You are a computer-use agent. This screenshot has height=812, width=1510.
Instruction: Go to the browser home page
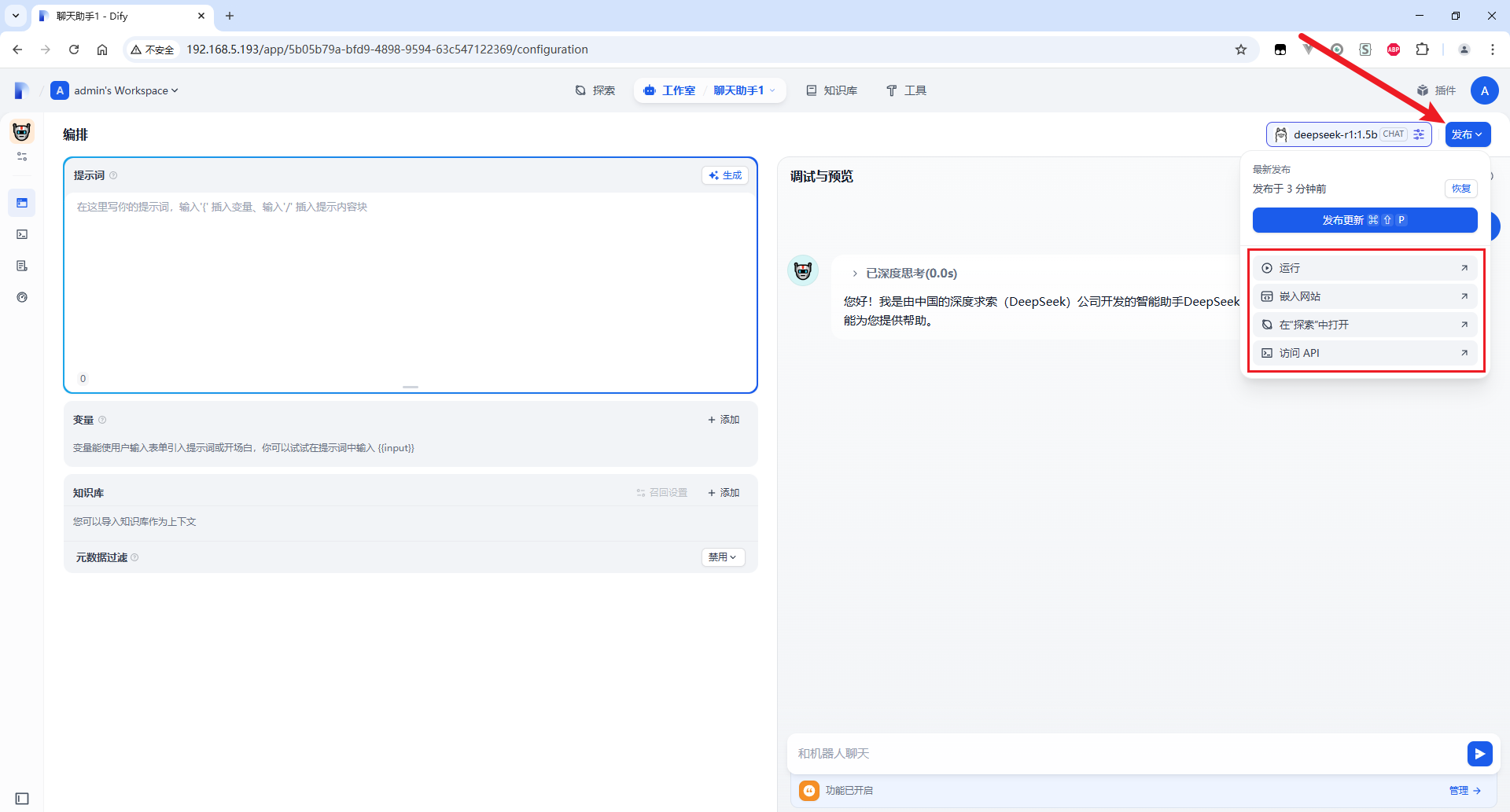pyautogui.click(x=102, y=50)
